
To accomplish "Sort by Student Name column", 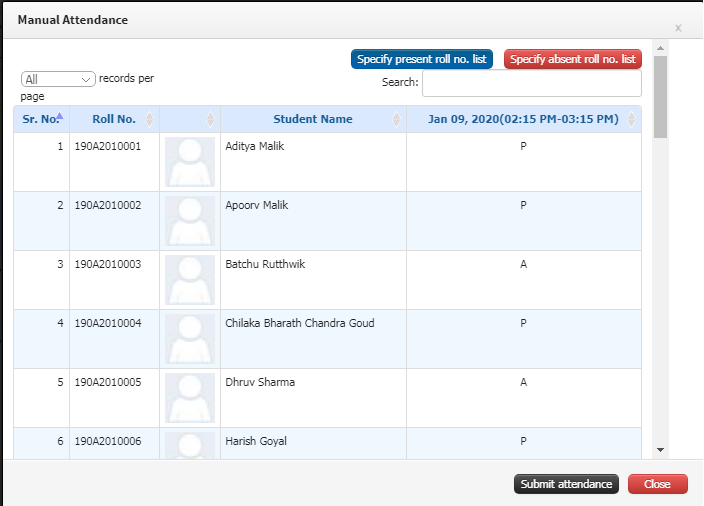I will (313, 119).
